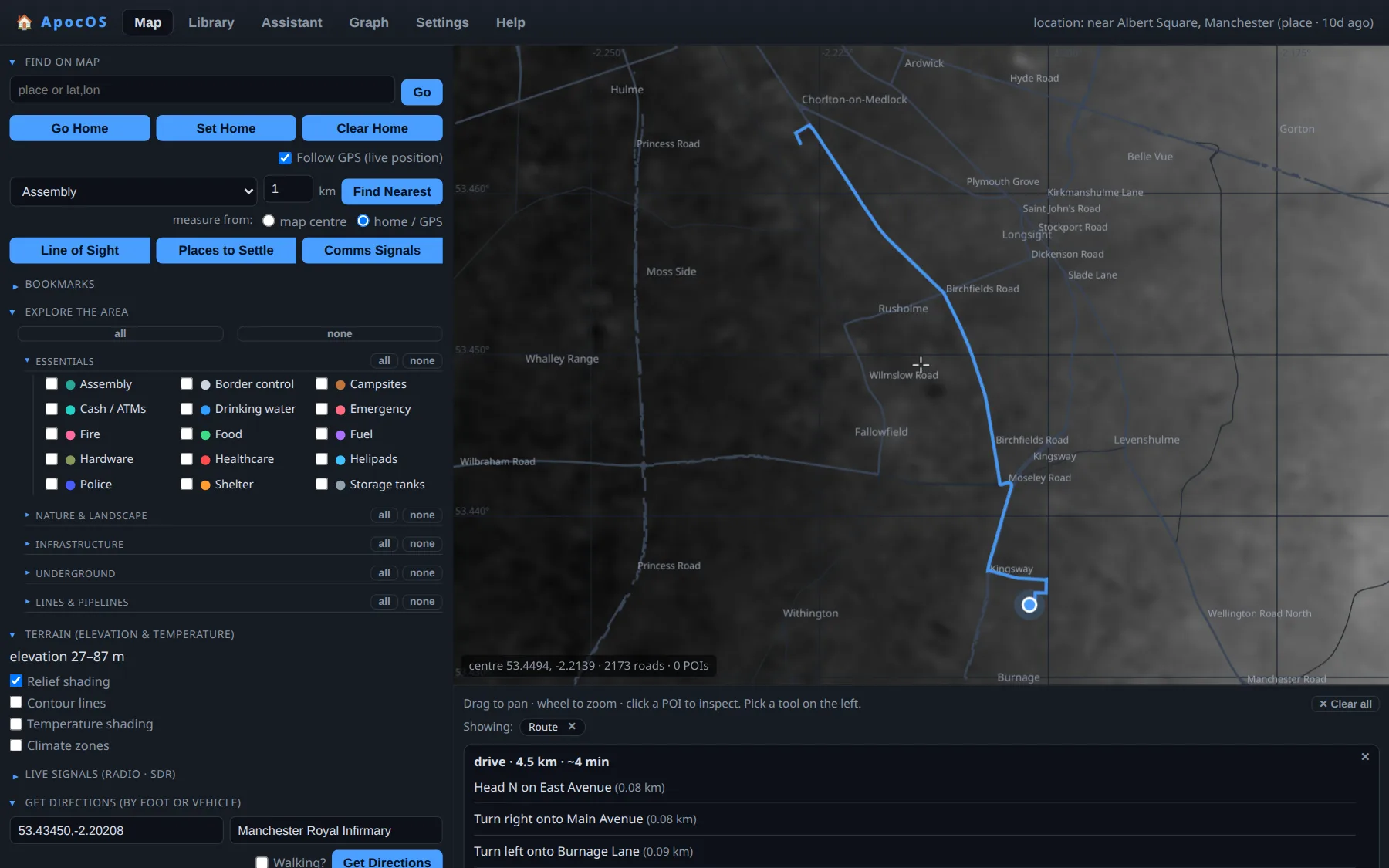
Task: Open the Library tab
Action: point(211,22)
